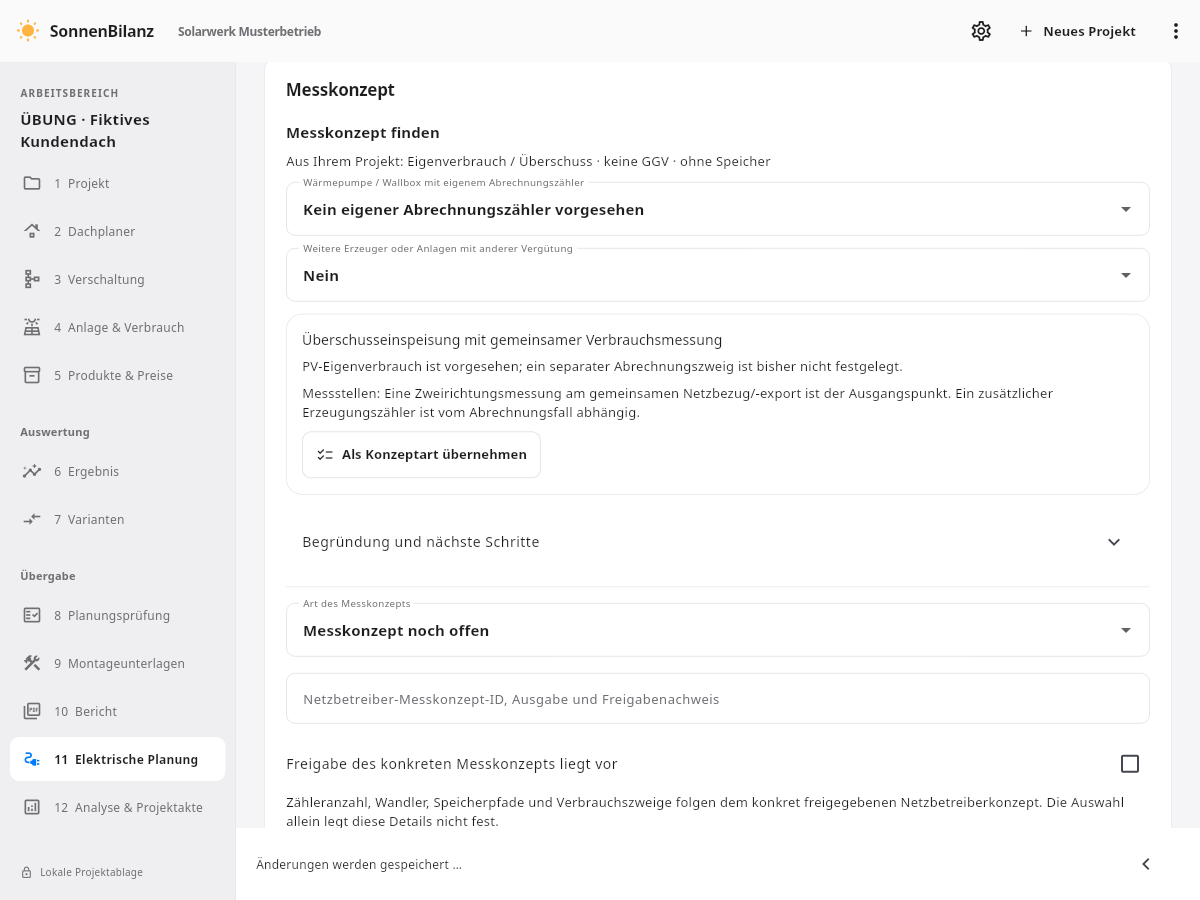Image resolution: width=1200 pixels, height=900 pixels.
Task: Click the wiring icon beside Verschaltung
Action: (x=32, y=279)
